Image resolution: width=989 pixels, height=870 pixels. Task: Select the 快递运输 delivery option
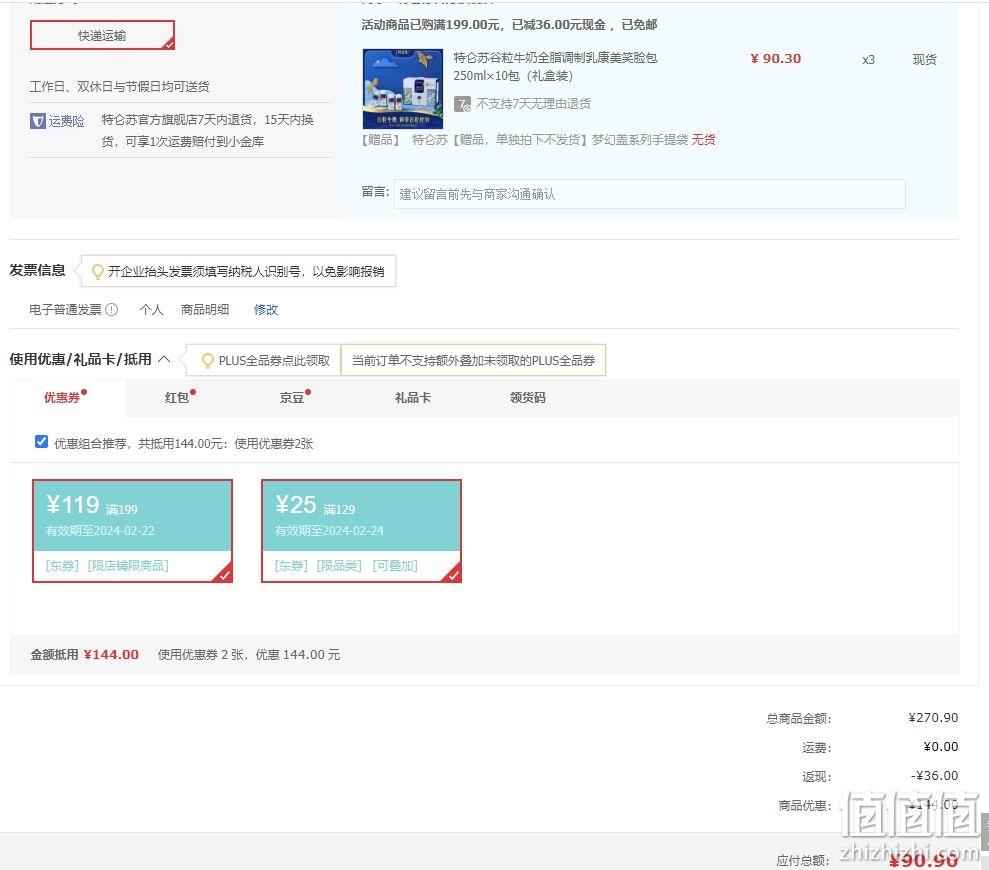(x=102, y=35)
